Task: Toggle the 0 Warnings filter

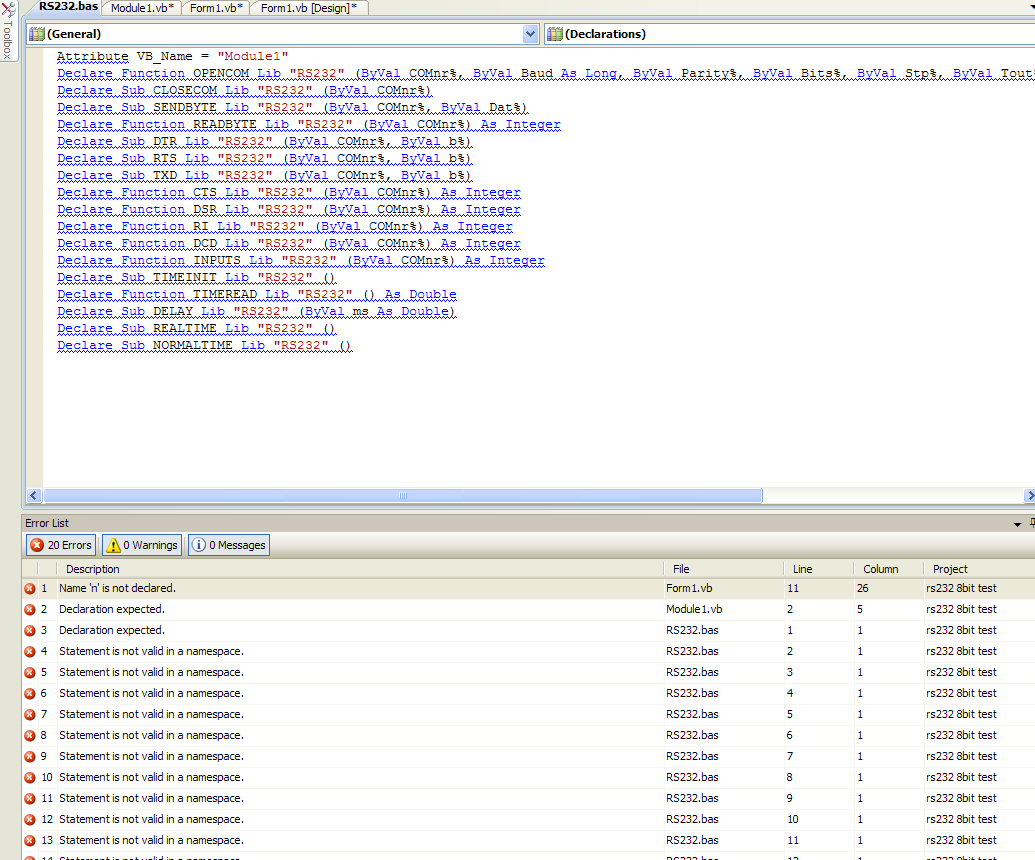Action: [x=141, y=545]
